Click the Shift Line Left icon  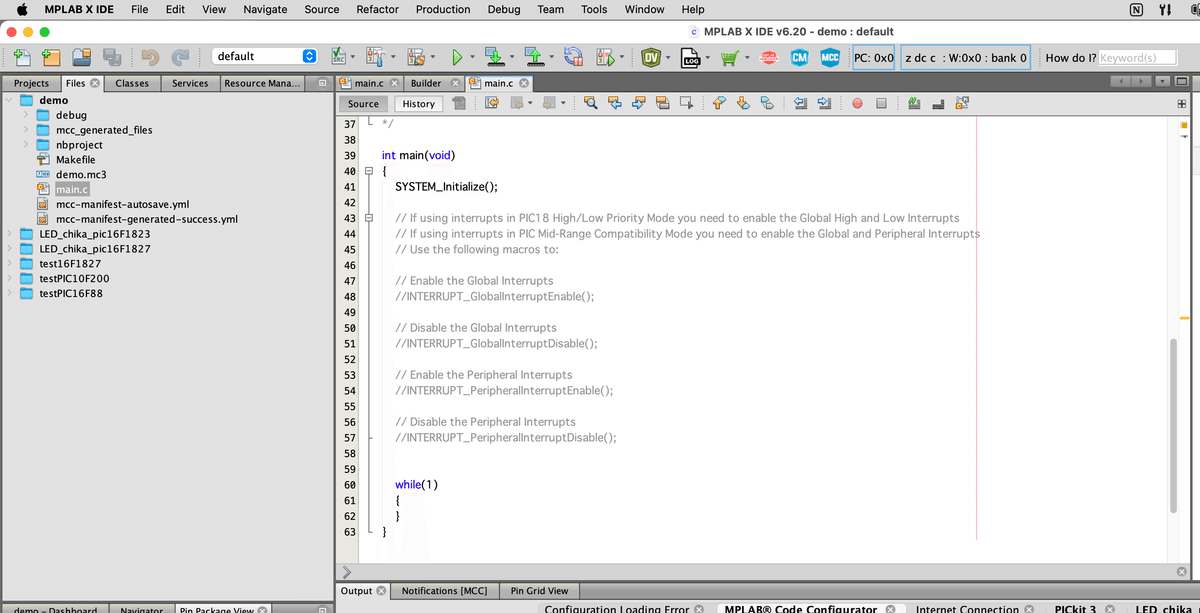click(x=802, y=103)
